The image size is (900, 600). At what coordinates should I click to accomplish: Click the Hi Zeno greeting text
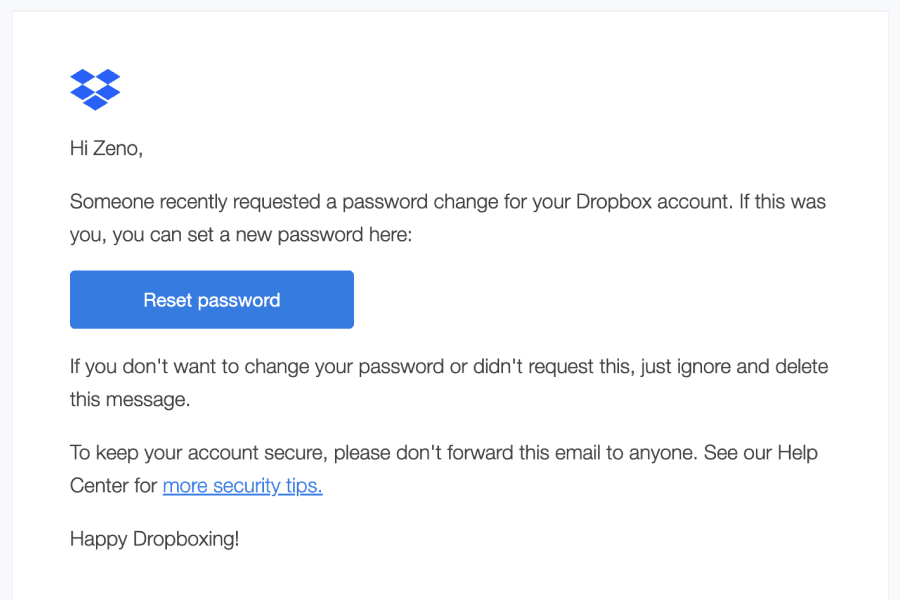pyautogui.click(x=106, y=148)
